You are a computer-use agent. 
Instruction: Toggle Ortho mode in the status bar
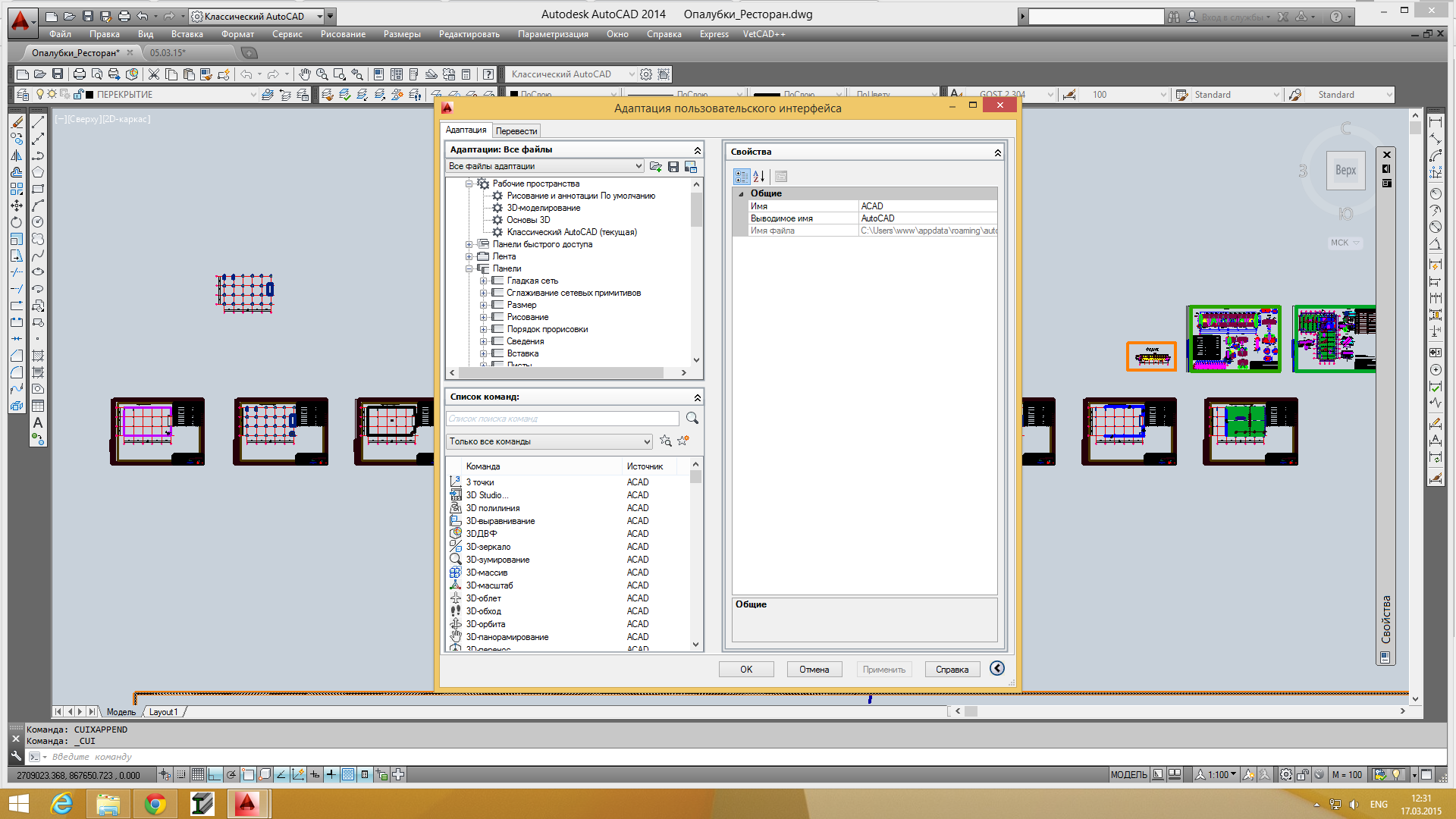click(215, 774)
